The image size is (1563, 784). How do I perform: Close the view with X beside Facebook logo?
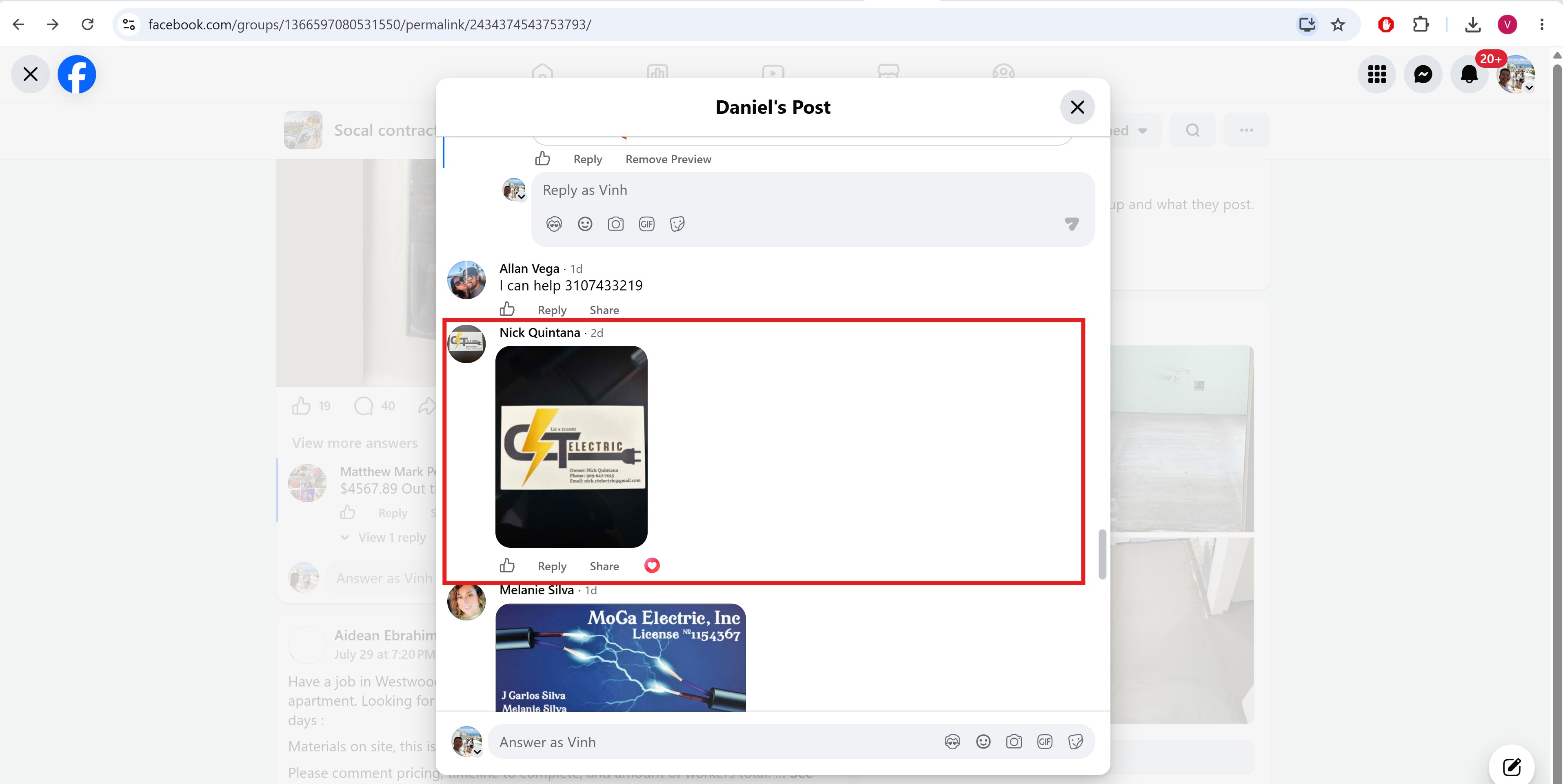(30, 74)
